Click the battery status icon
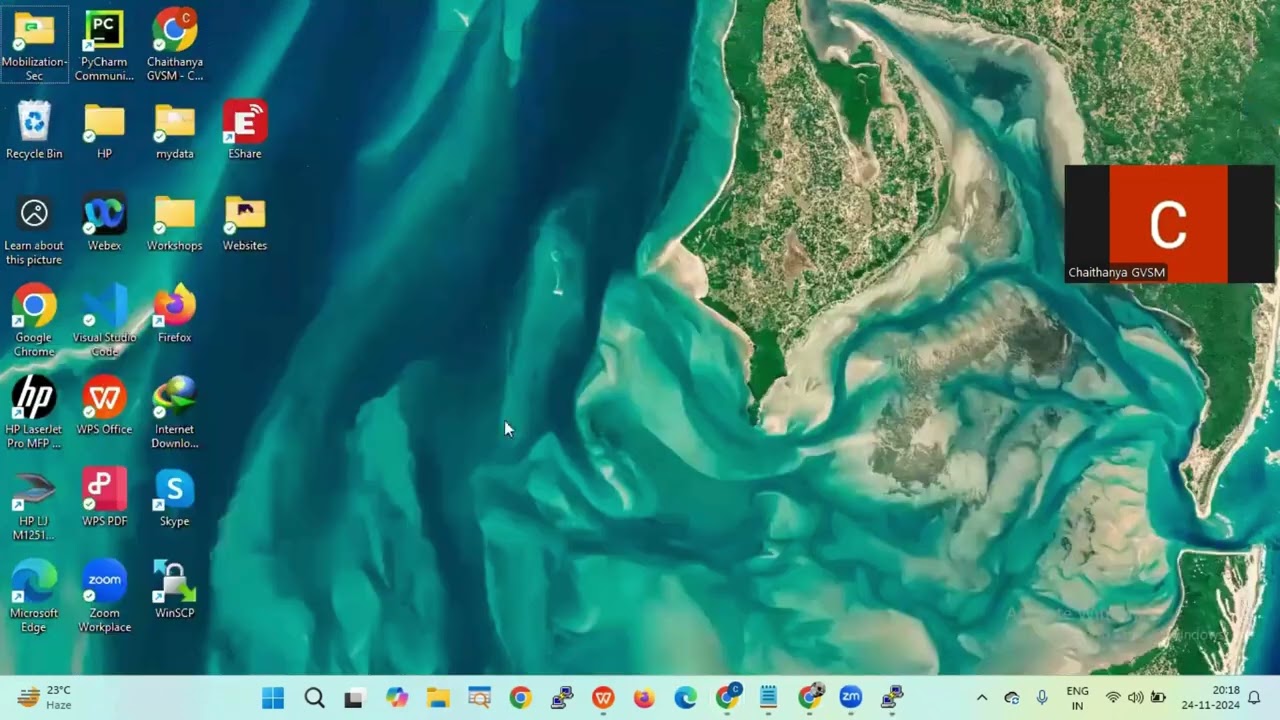 pyautogui.click(x=1158, y=698)
